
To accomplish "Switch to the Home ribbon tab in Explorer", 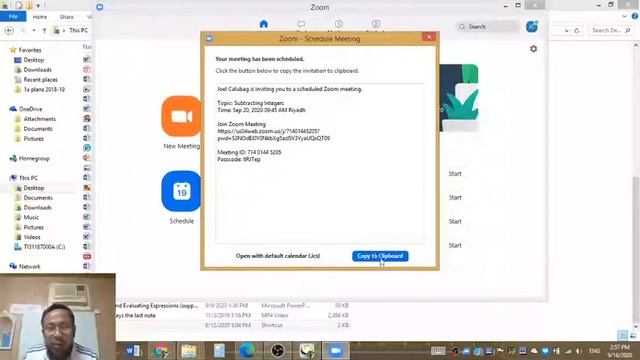I will click(x=40, y=17).
